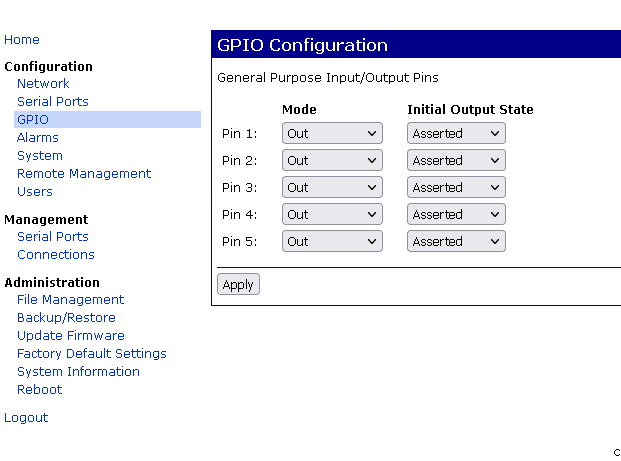
Task: Click the Logout link
Action: [26, 418]
